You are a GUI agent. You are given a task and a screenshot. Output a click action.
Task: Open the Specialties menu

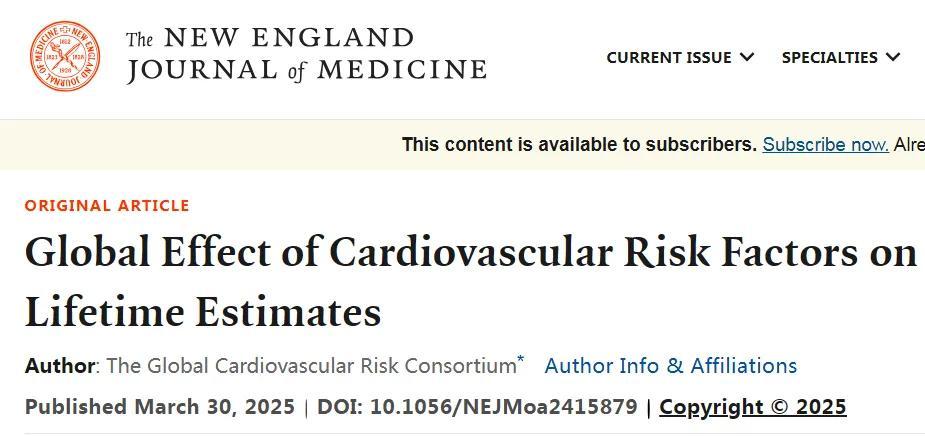[829, 58]
